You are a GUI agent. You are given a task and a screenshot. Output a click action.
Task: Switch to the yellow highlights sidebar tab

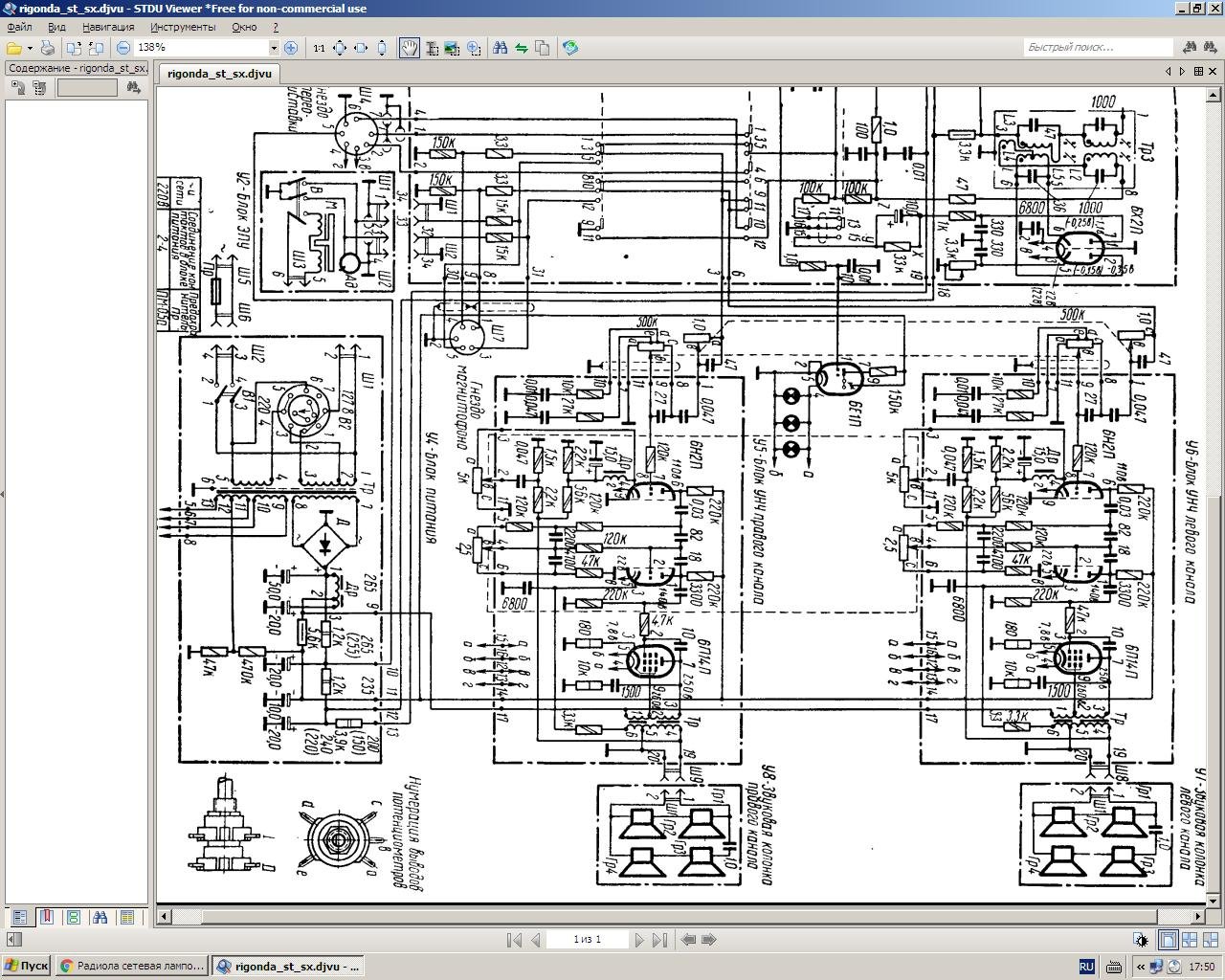pos(126,917)
